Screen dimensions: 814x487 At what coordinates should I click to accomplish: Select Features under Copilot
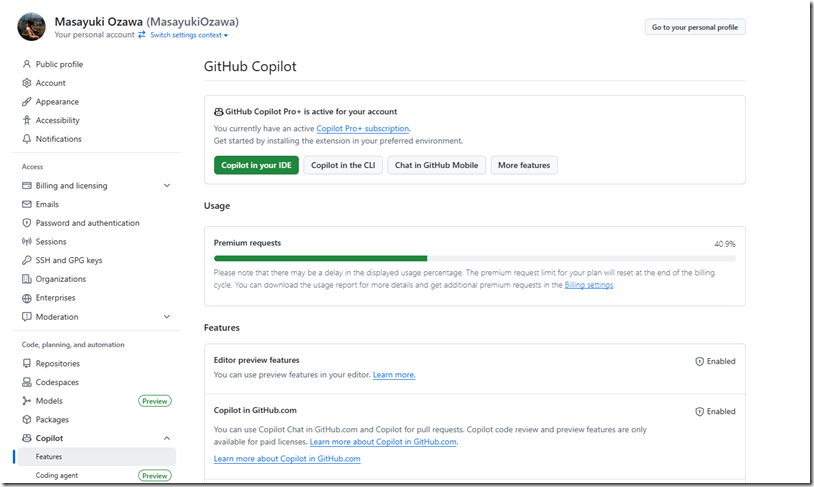(97, 457)
